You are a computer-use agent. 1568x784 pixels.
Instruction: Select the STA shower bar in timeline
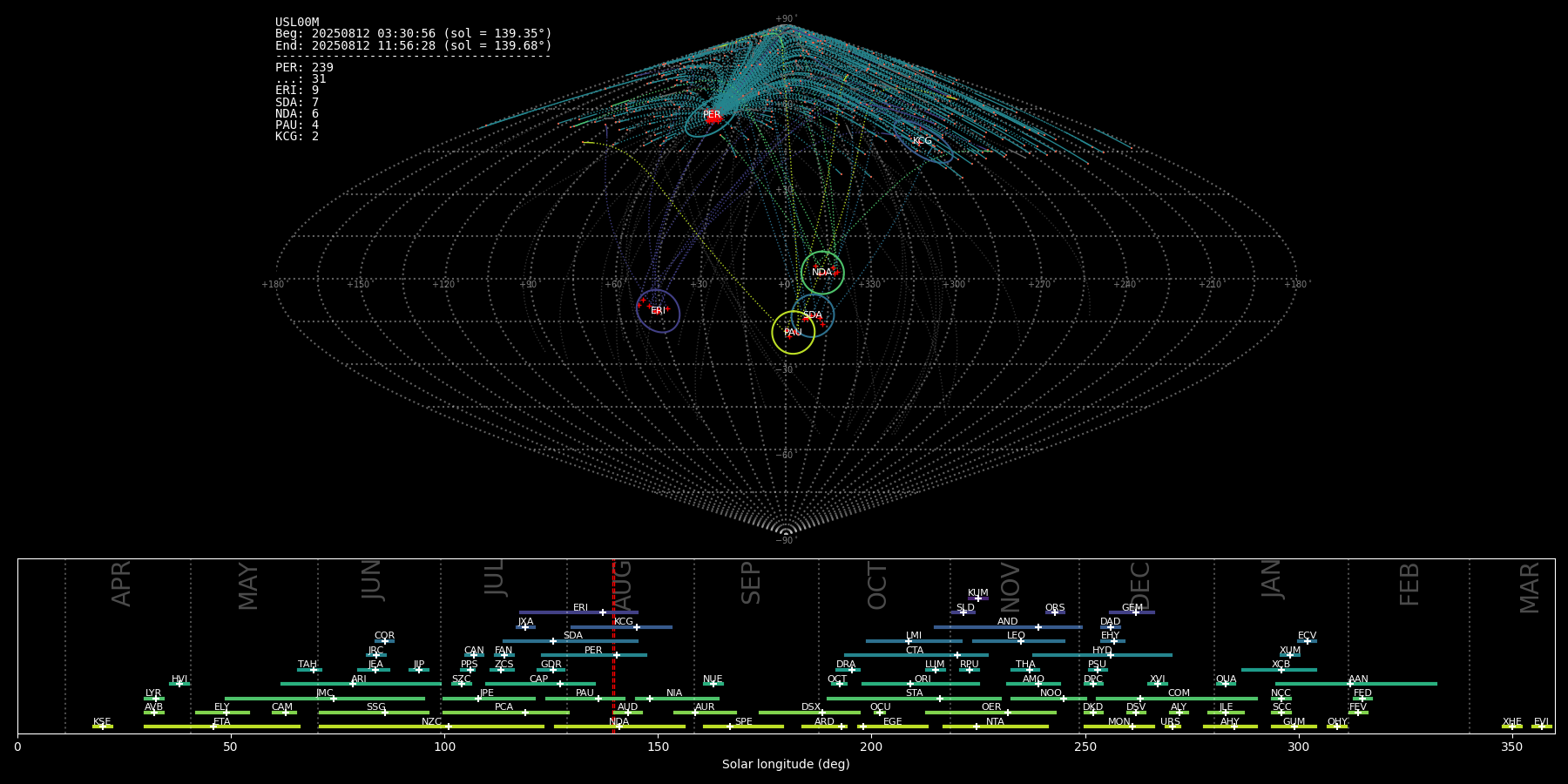coord(914,699)
